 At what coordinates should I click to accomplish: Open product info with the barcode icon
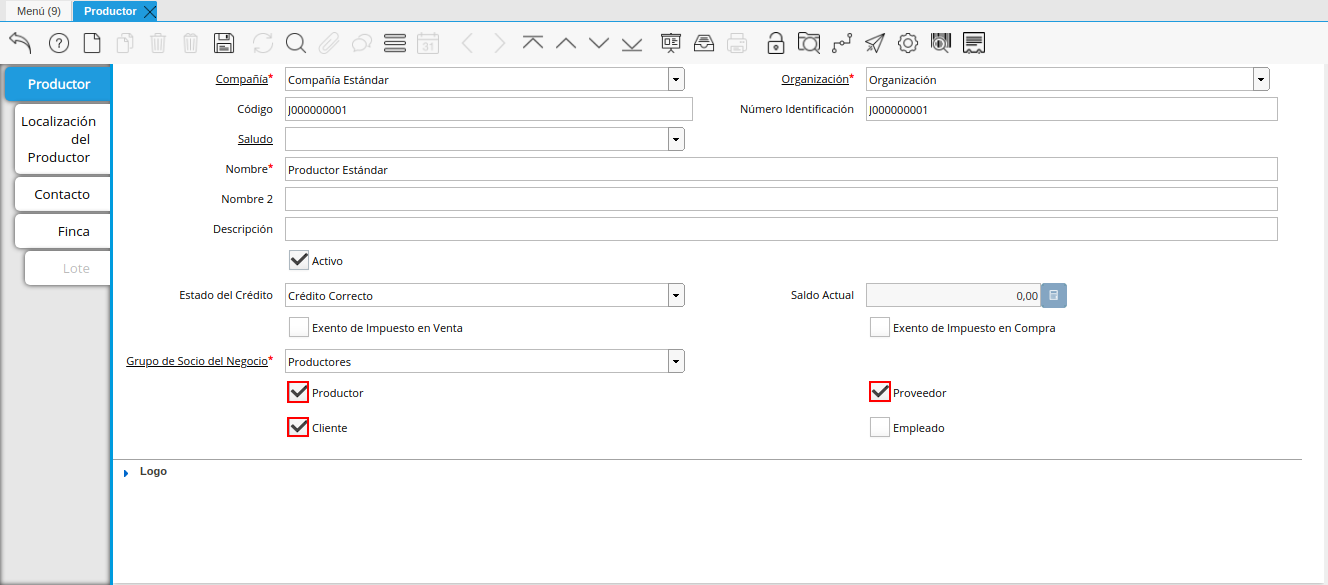click(940, 42)
